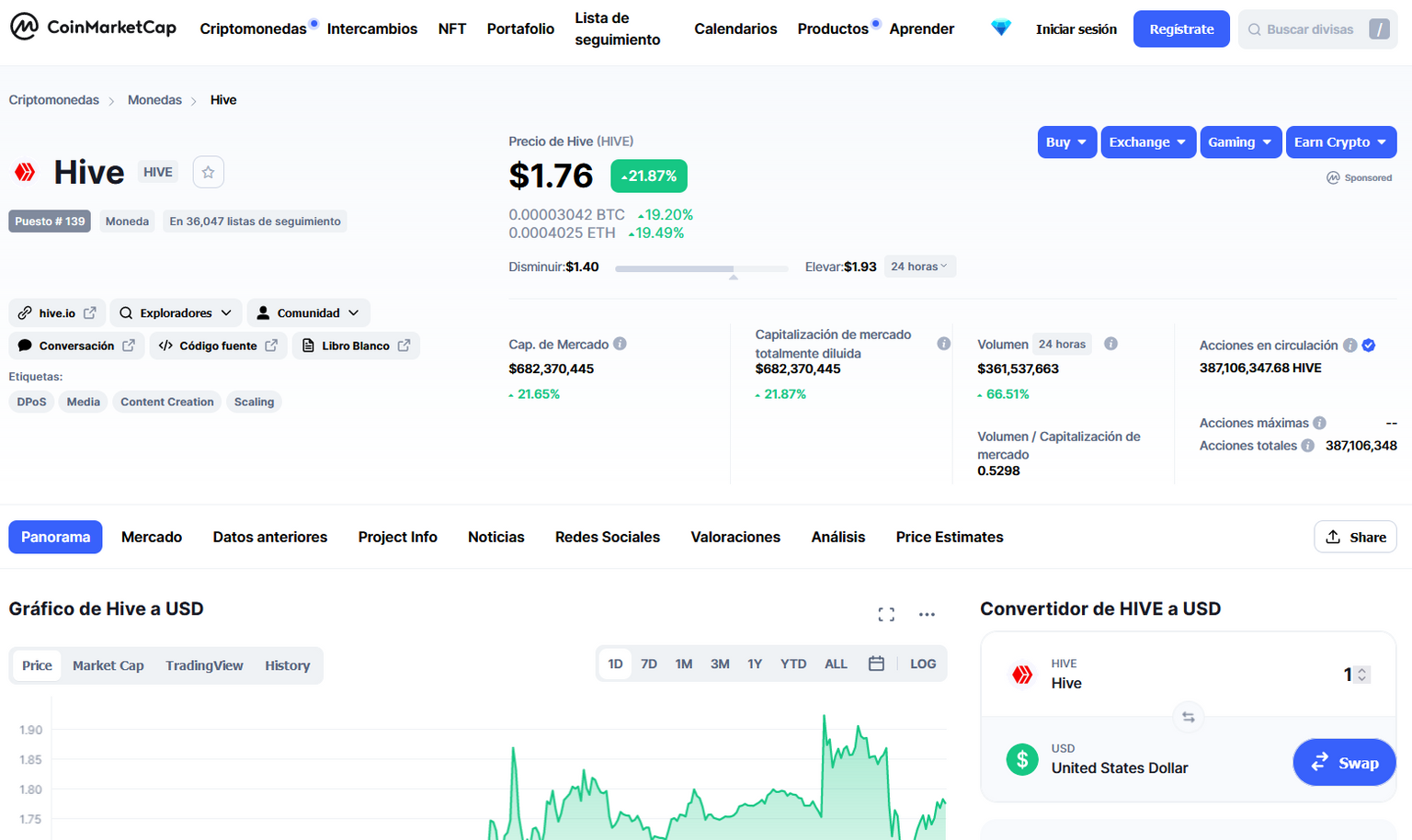Open the Price Estimates tab
This screenshot has height=840, width=1412.
(x=950, y=538)
